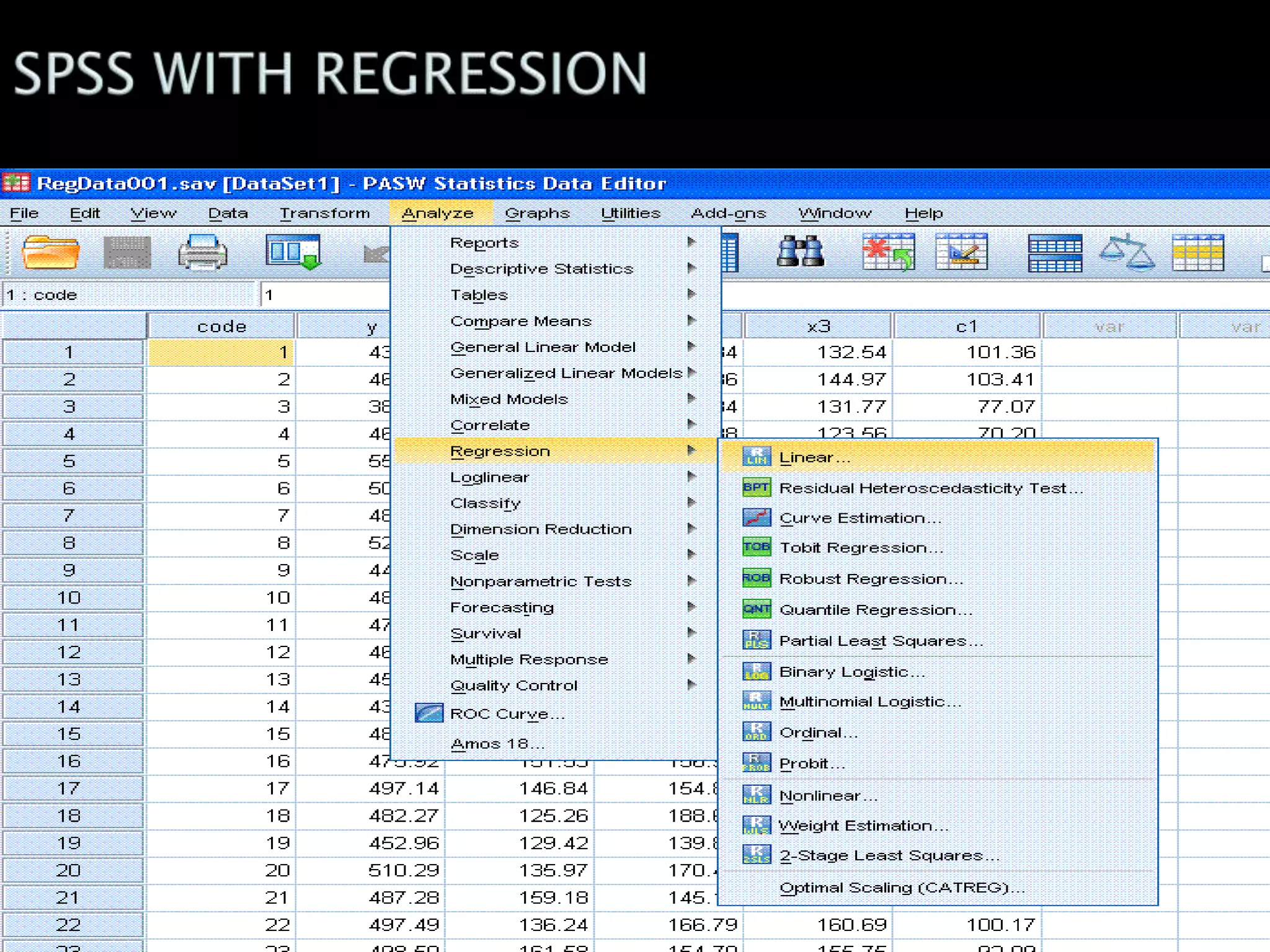Select Linear regression option
Screen dimensions: 1270x952
(814, 457)
